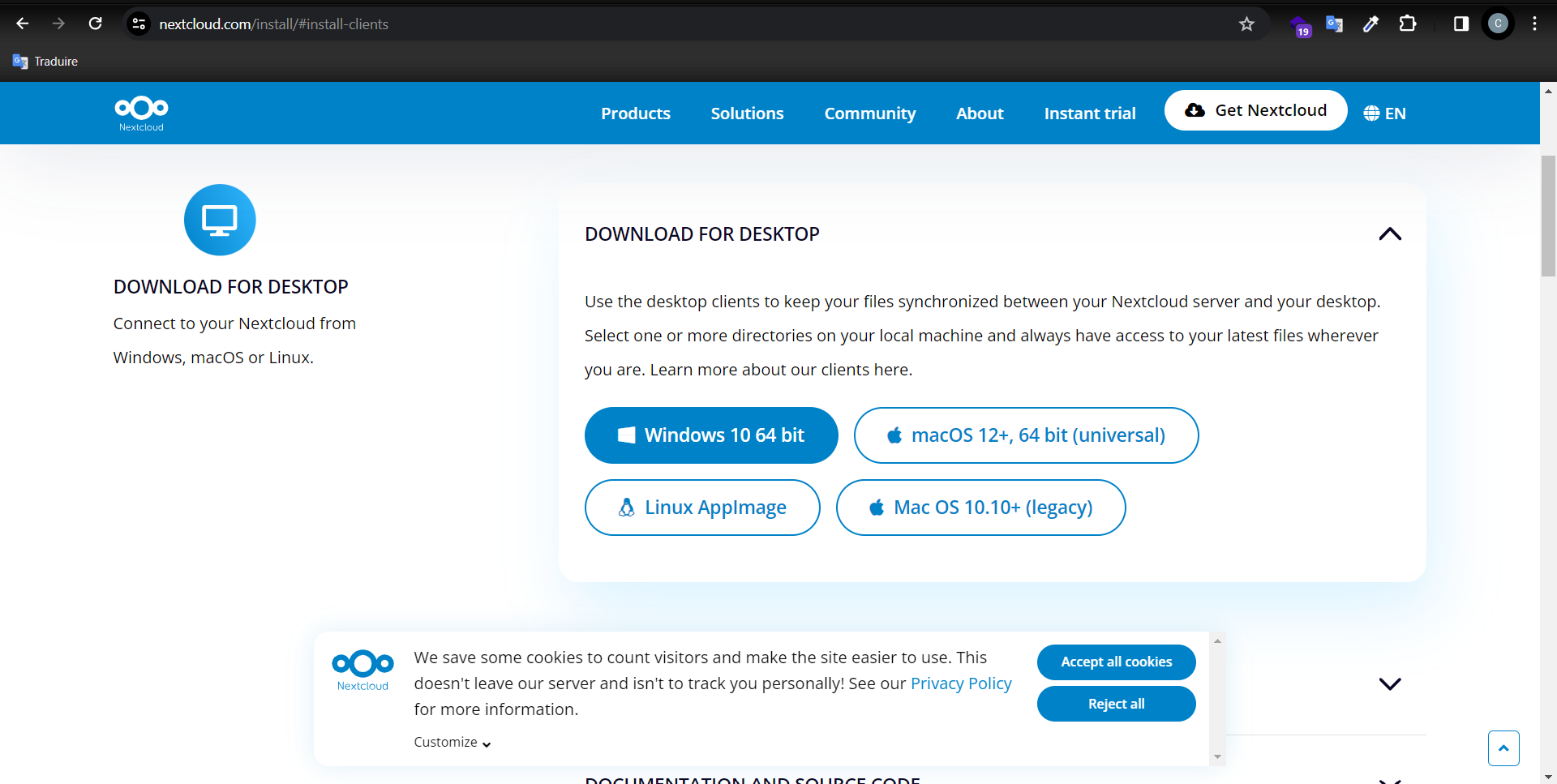Download macOS 12+ 64 bit universal client
Image resolution: width=1557 pixels, height=784 pixels.
pyautogui.click(x=1026, y=435)
